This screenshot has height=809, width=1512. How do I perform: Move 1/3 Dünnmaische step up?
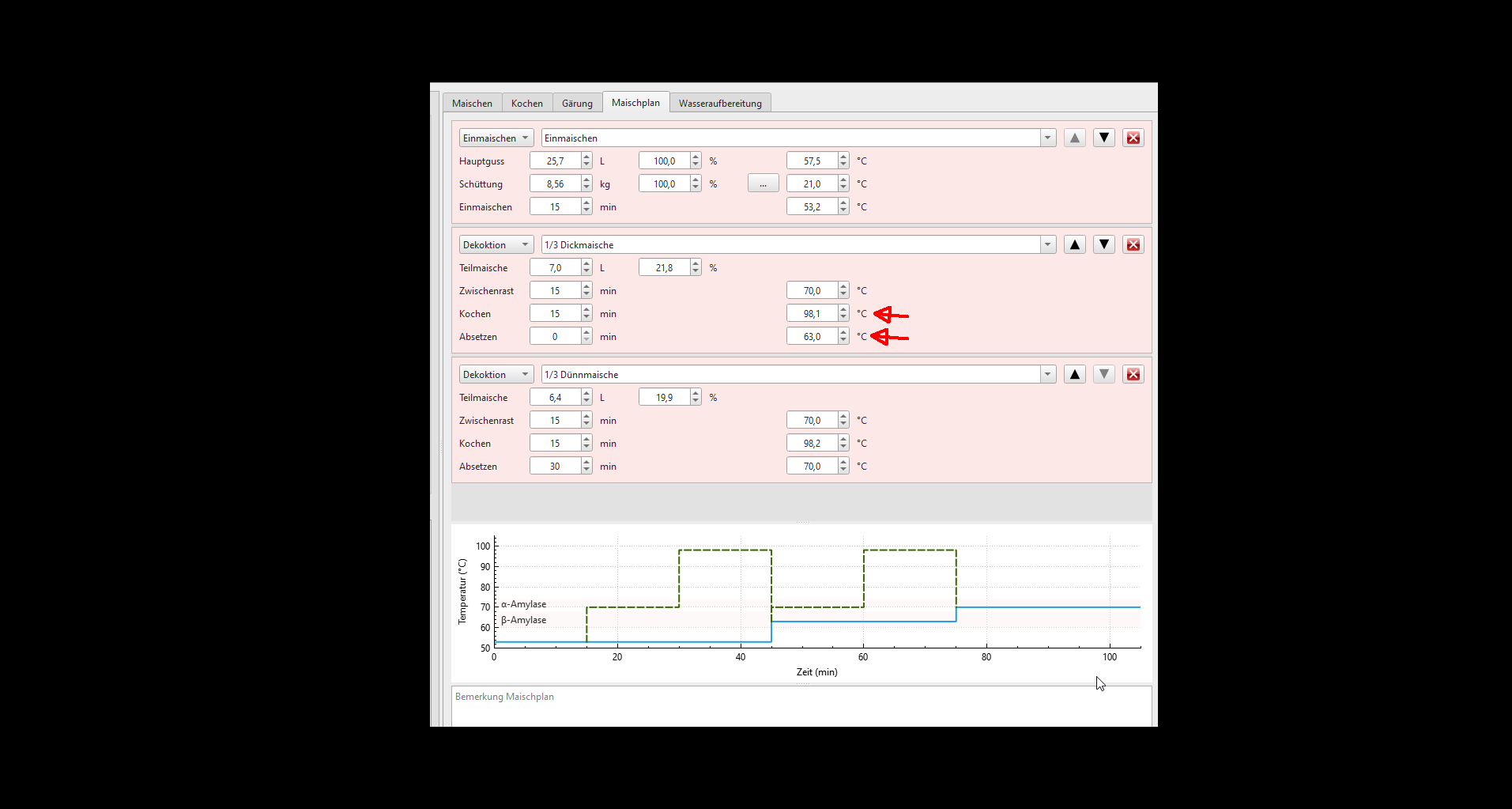click(1074, 374)
